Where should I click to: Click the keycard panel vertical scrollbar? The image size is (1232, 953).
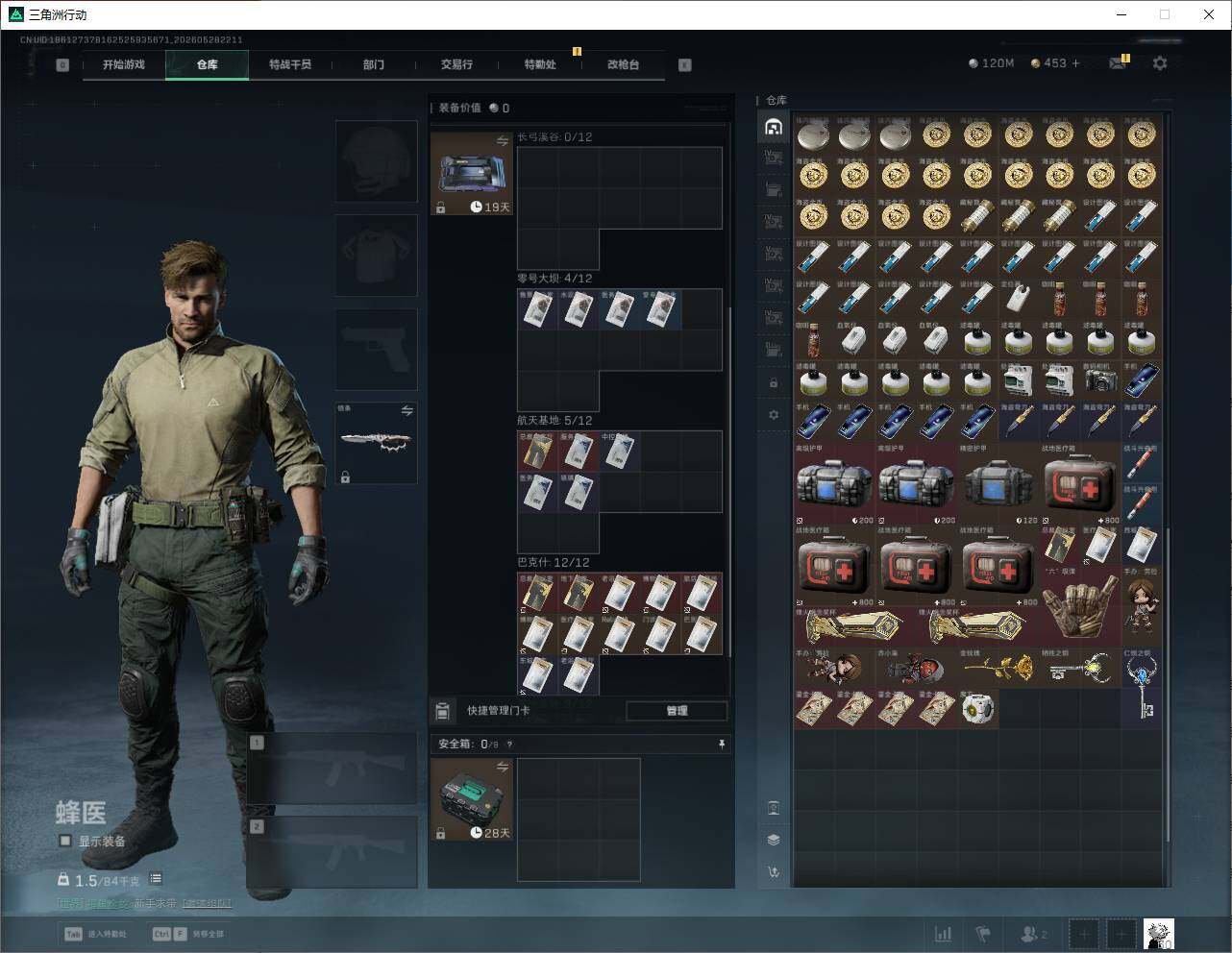coord(729,480)
